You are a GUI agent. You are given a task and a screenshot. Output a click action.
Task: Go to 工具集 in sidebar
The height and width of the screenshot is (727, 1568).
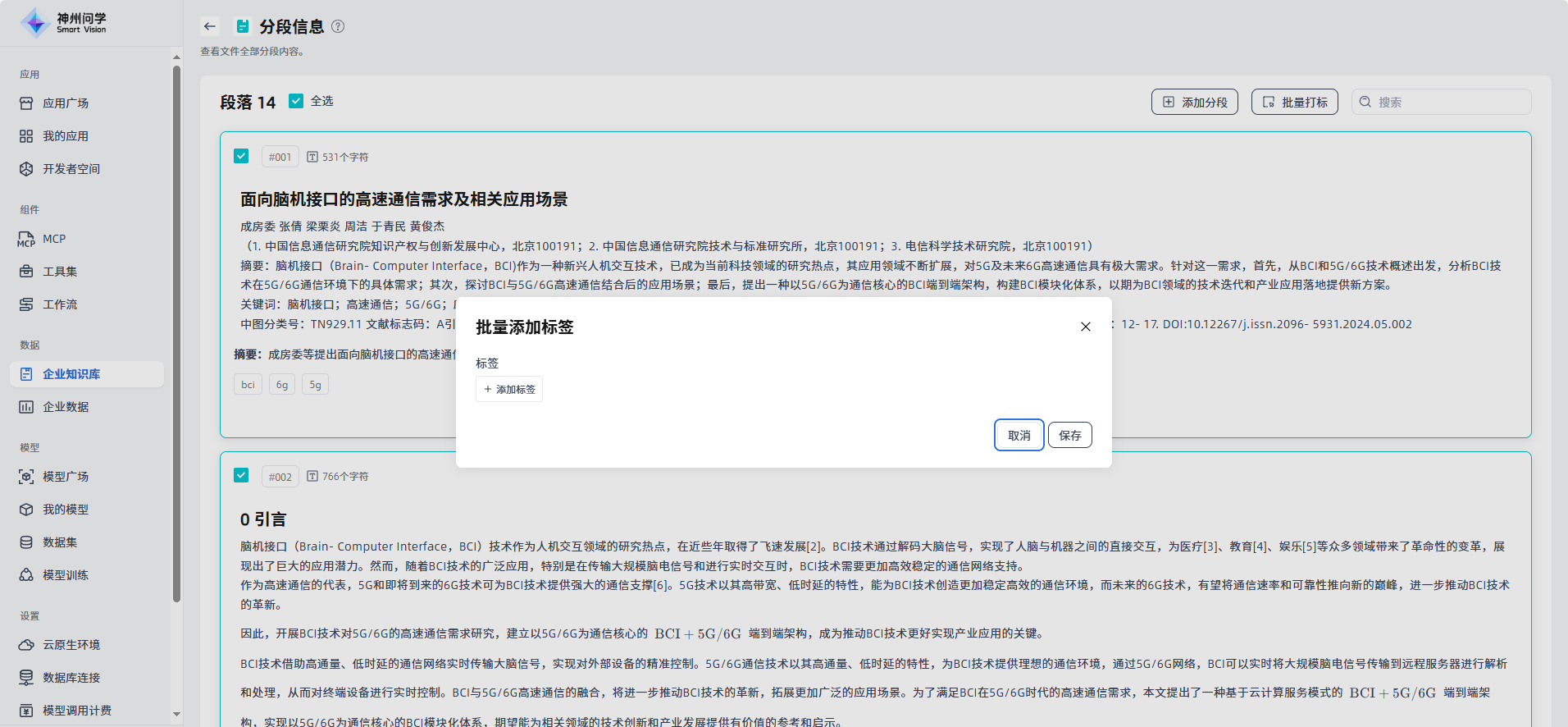point(60,272)
